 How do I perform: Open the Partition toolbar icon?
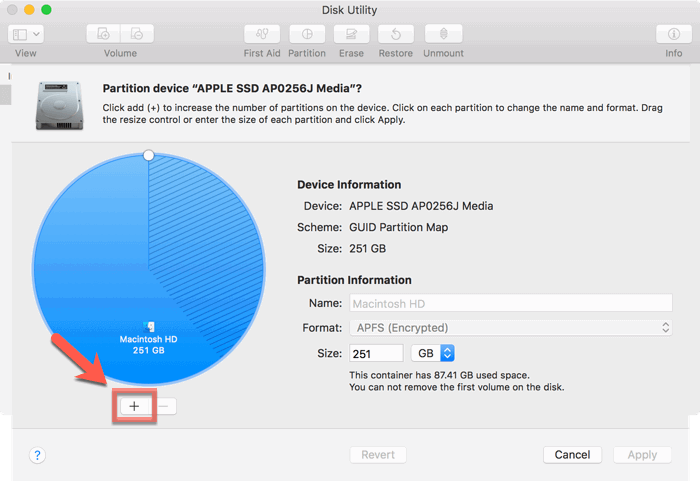pos(307,34)
